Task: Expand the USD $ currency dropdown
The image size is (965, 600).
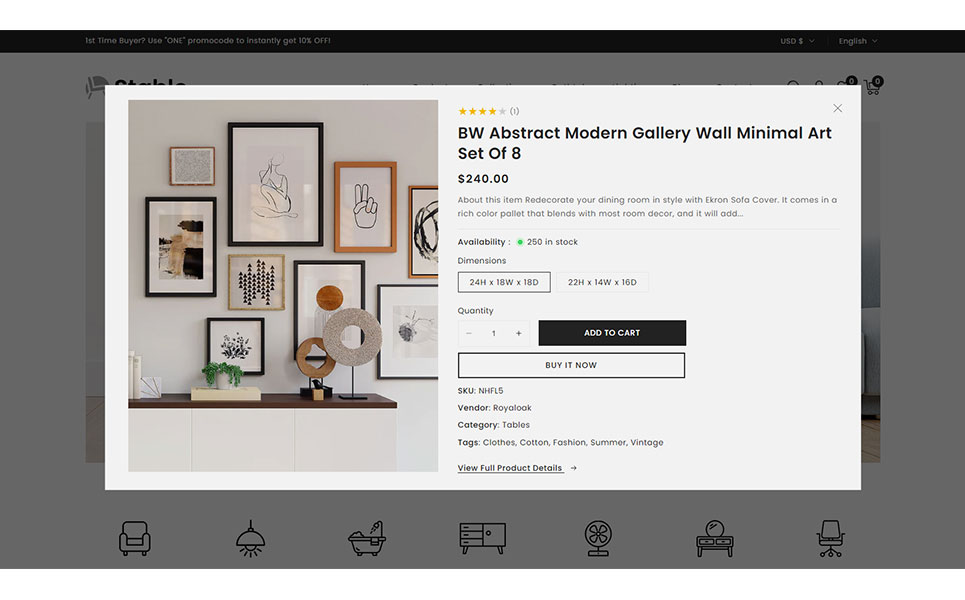Action: [798, 41]
